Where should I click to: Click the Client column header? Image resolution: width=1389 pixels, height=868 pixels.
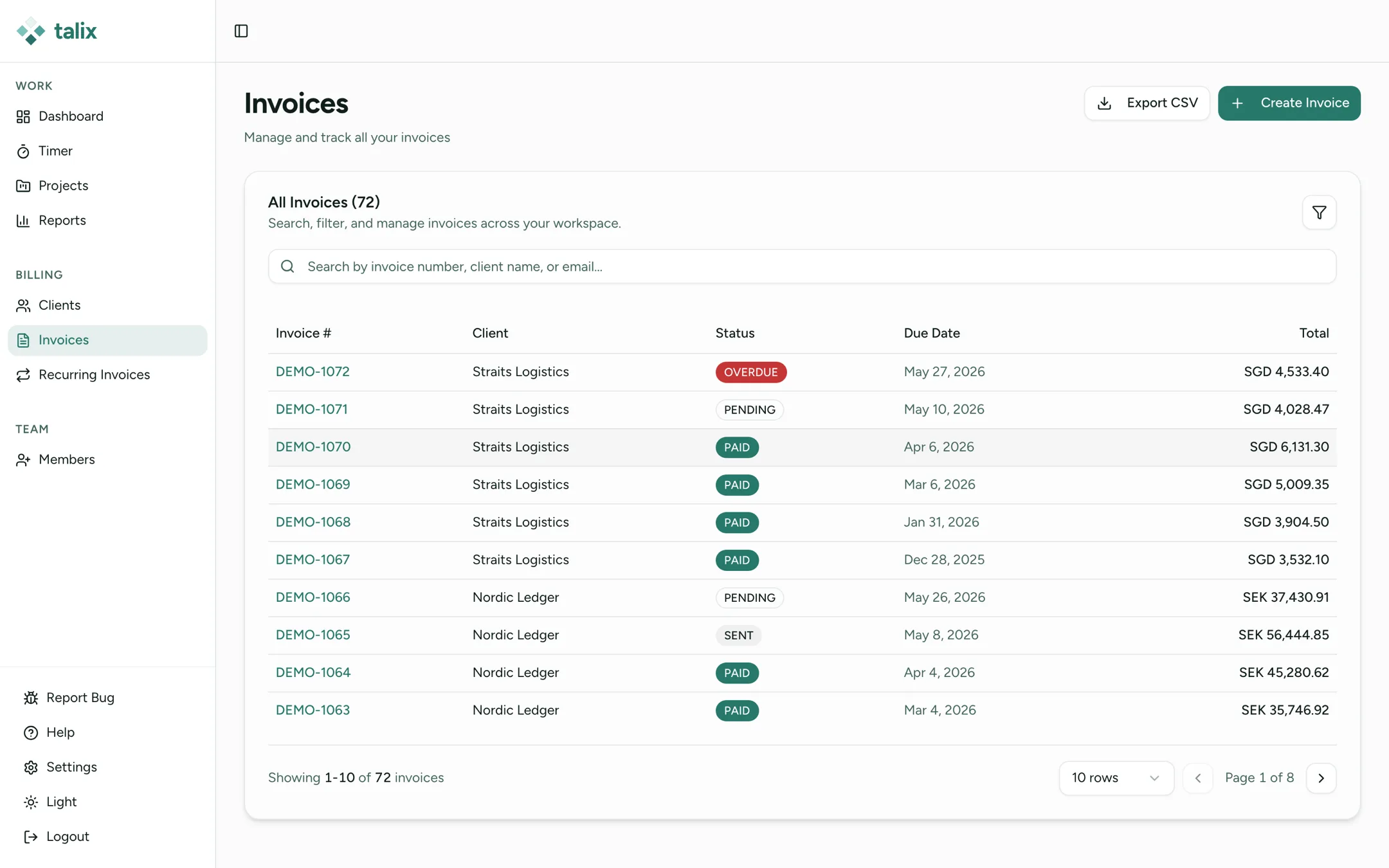point(490,333)
